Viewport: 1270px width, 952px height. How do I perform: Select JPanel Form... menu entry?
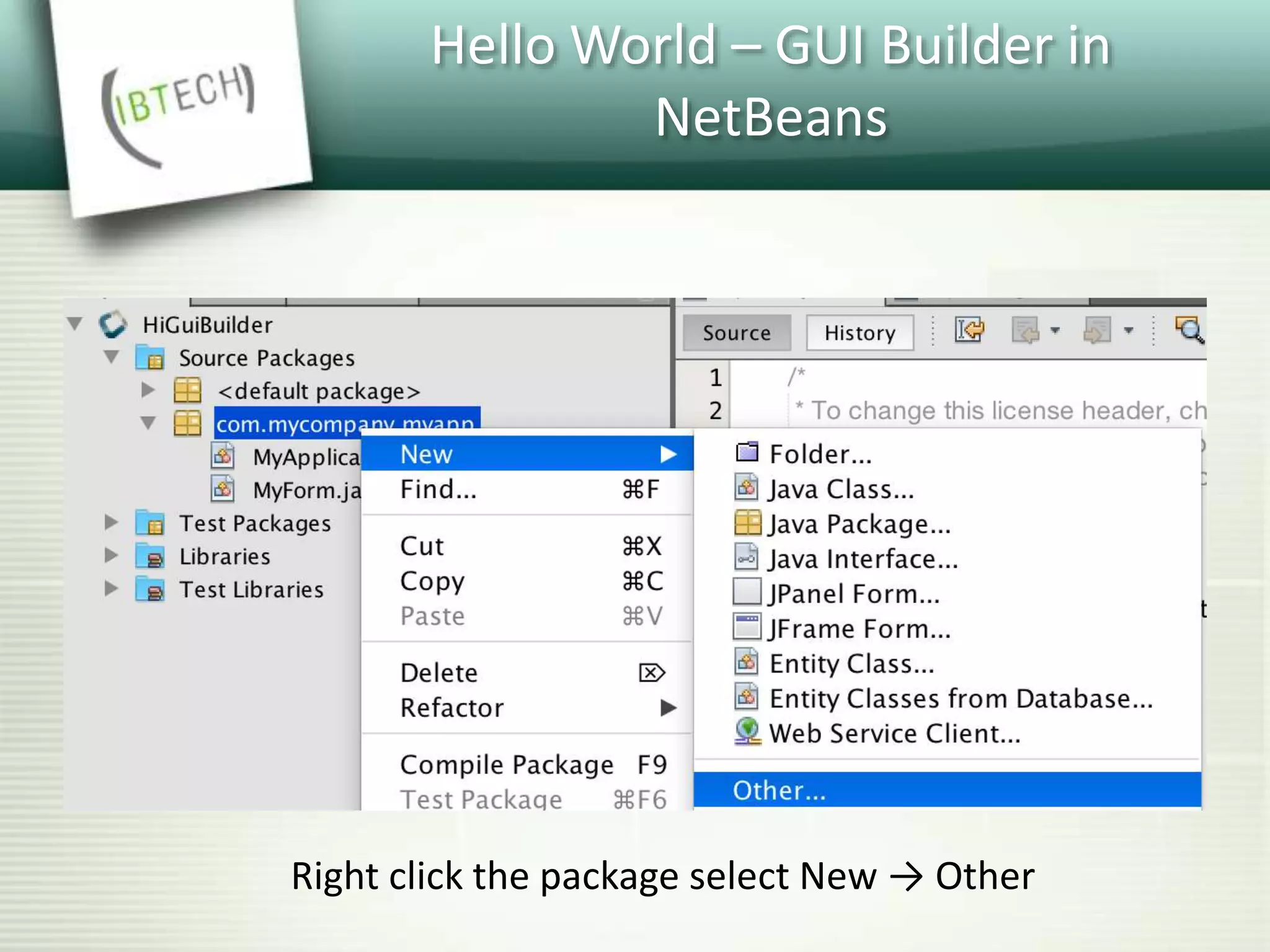pos(948,593)
